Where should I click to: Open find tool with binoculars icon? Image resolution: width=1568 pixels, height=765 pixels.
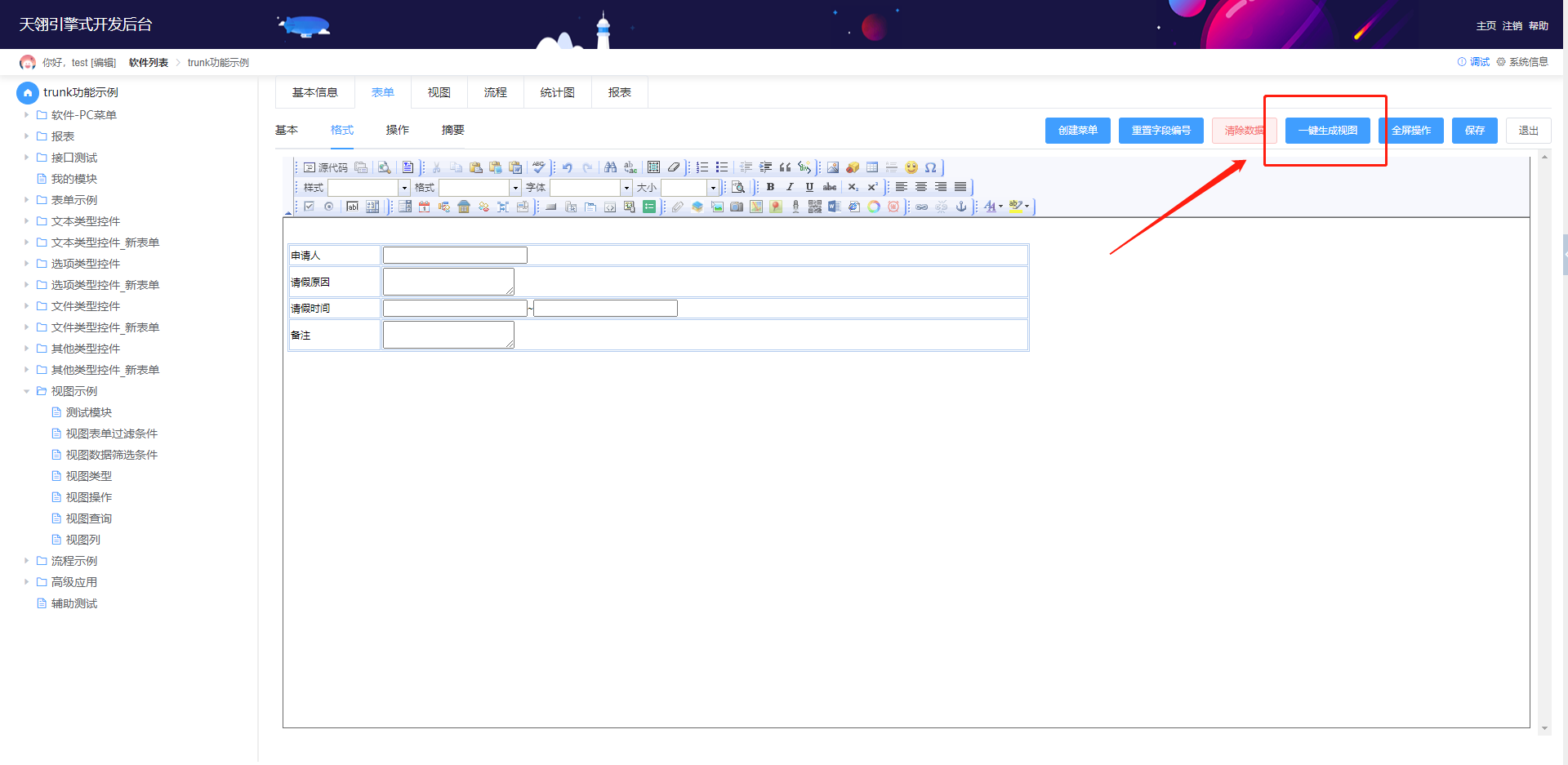tap(611, 167)
